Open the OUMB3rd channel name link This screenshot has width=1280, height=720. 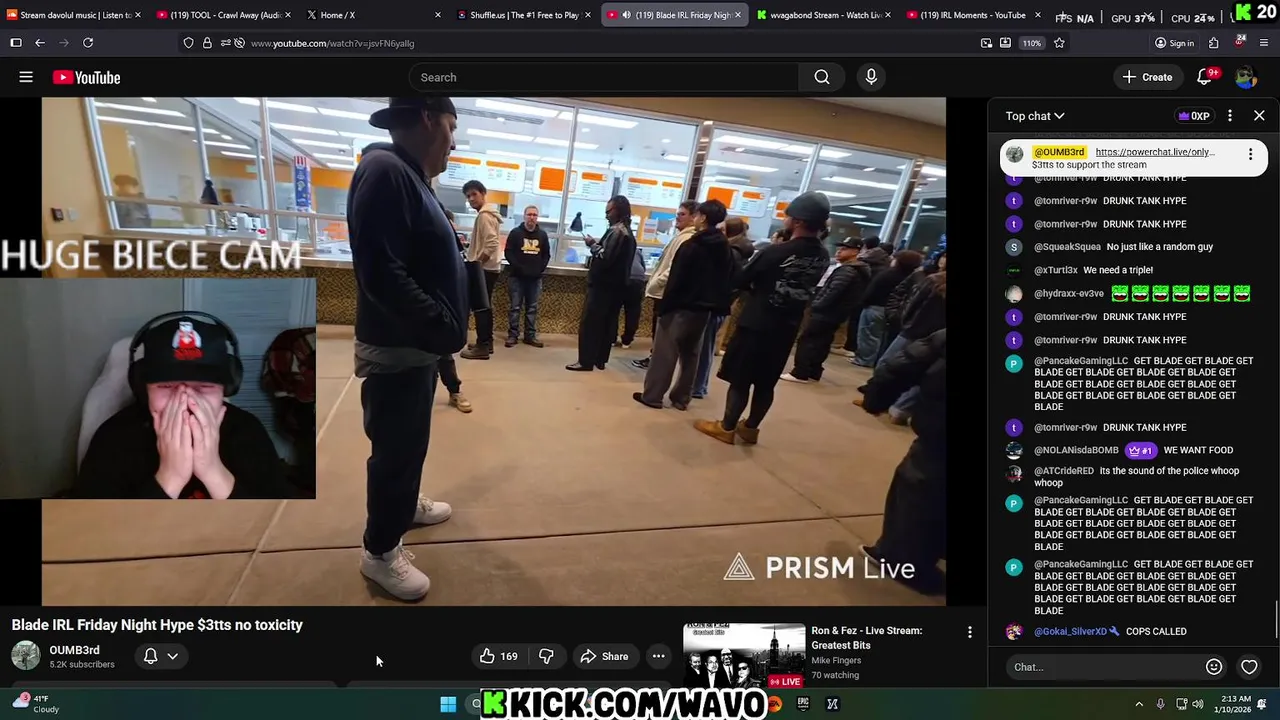pos(74,650)
